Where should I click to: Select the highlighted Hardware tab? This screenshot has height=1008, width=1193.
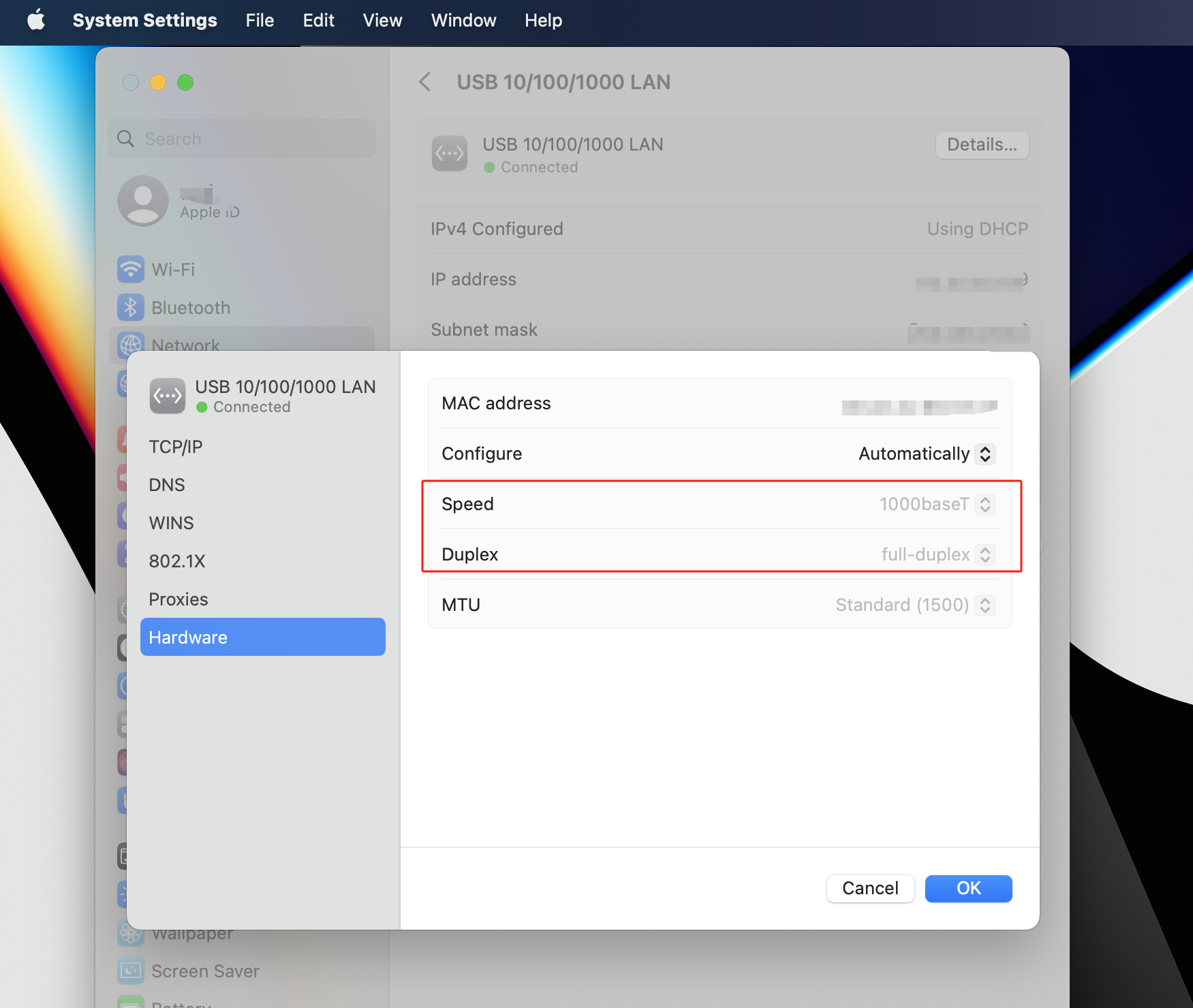[263, 637]
